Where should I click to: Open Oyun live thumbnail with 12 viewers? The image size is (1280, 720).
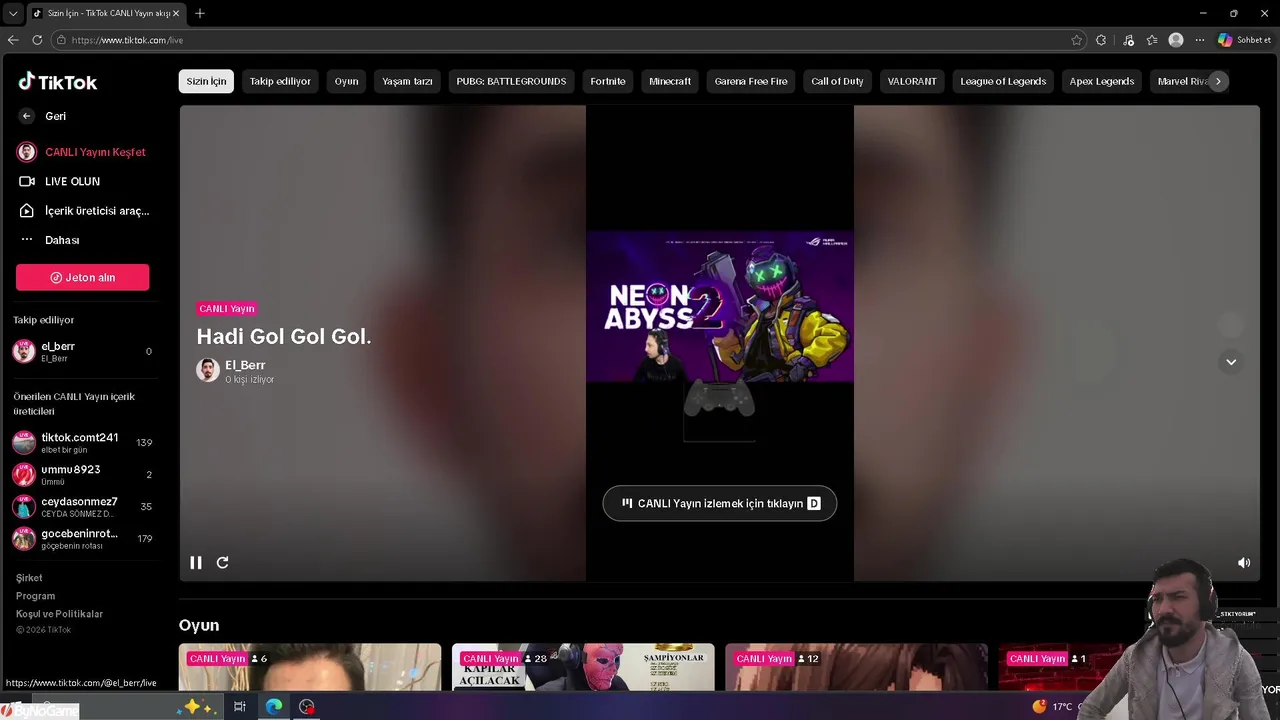[856, 667]
